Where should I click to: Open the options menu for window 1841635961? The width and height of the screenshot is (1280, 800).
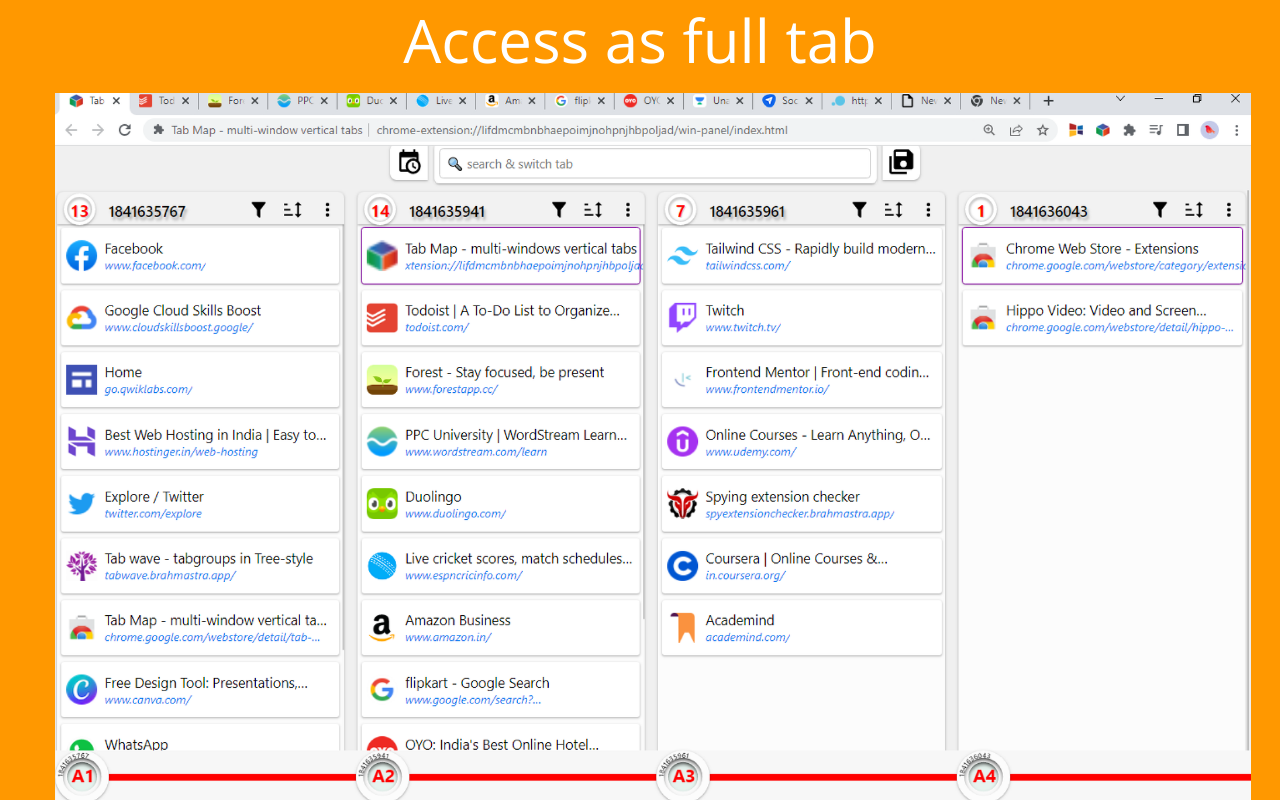(x=928, y=210)
